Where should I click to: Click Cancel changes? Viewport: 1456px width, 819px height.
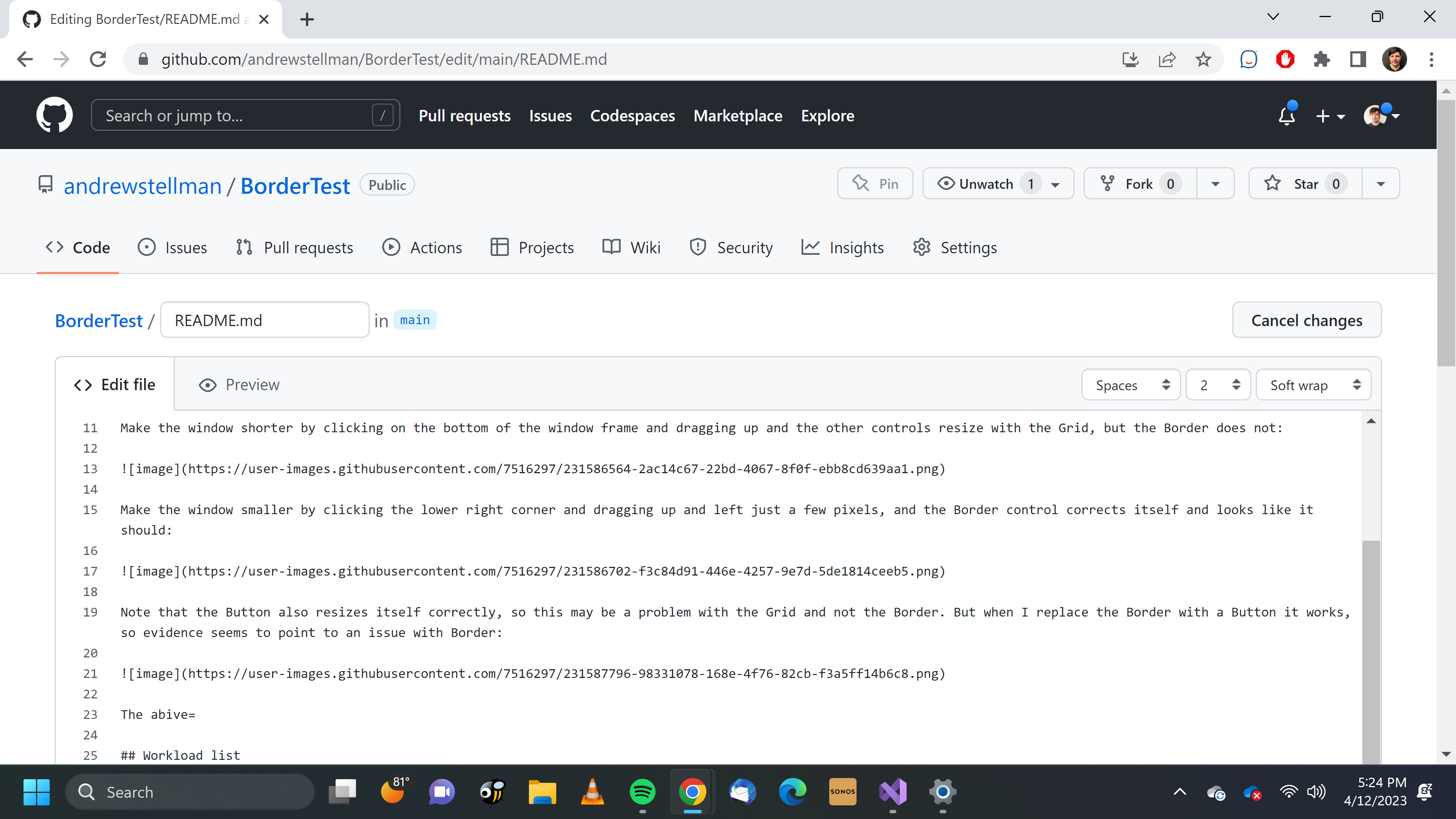1306,319
